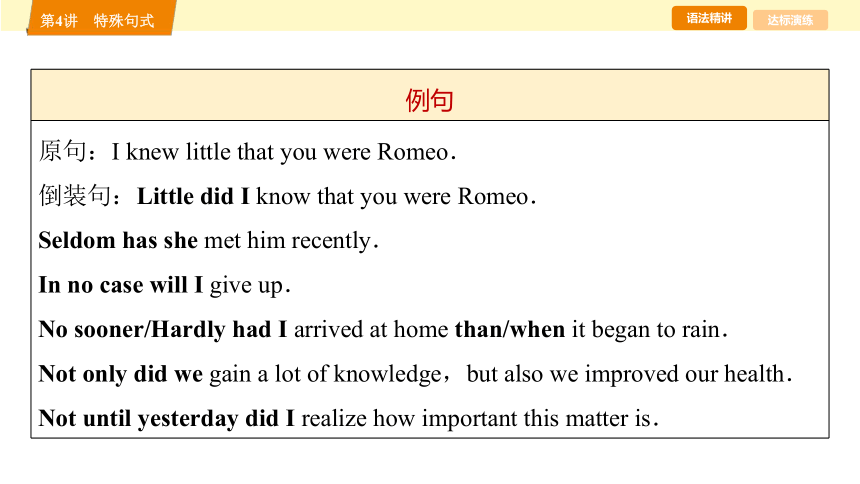Click 'give up' in the third example
This screenshot has width=860, height=484.
(246, 285)
